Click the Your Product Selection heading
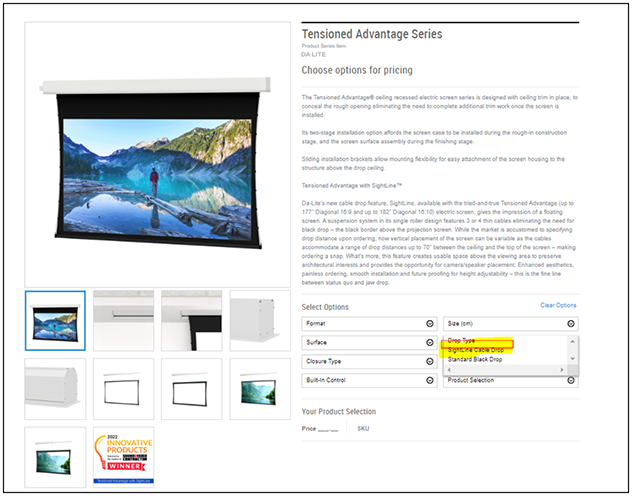The height and width of the screenshot is (496, 632). (339, 411)
